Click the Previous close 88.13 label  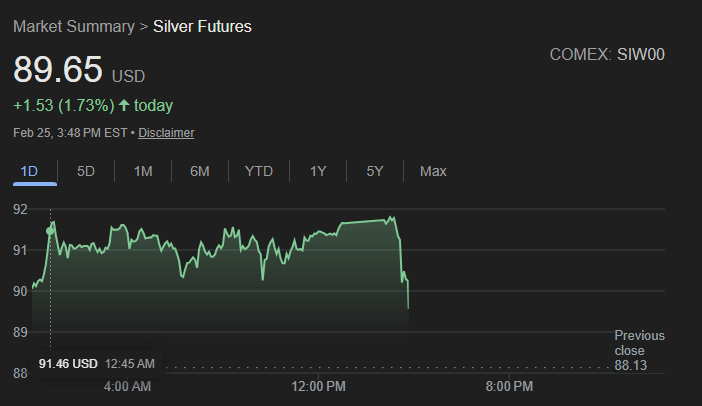tap(639, 350)
